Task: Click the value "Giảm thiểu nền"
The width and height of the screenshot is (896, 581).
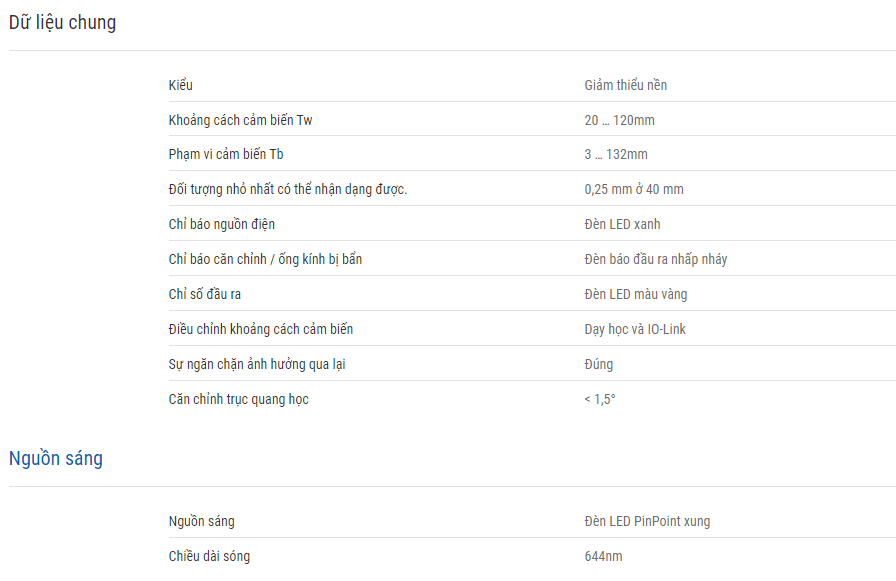Action: click(626, 85)
